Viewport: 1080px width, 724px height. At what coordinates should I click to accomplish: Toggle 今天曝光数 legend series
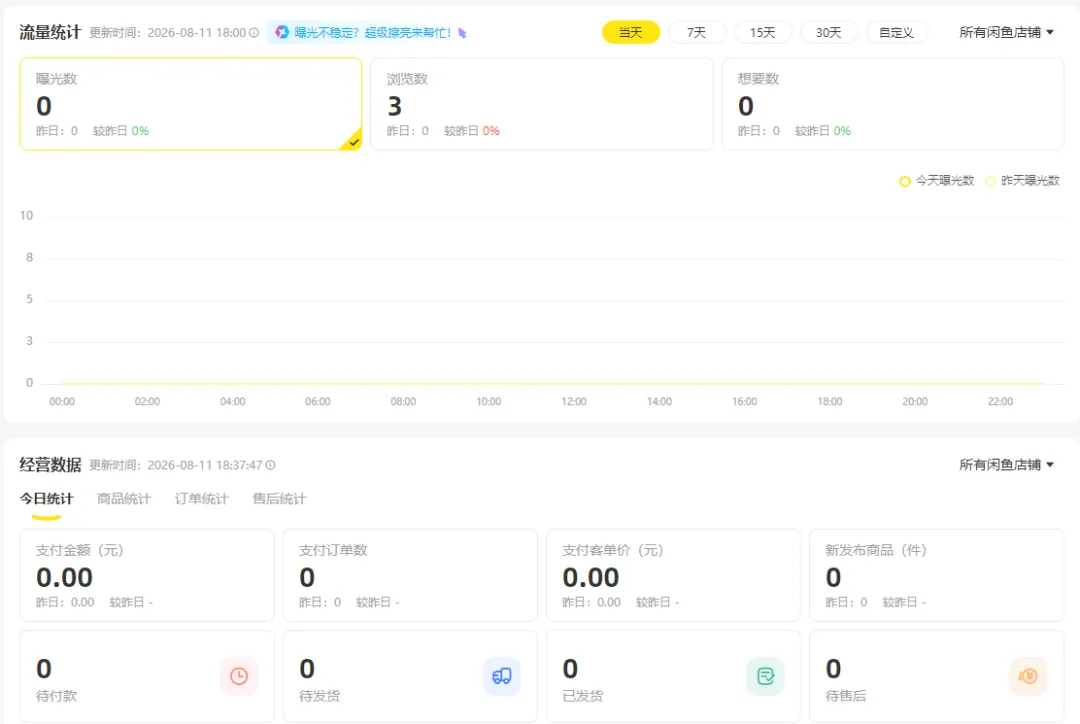[937, 180]
